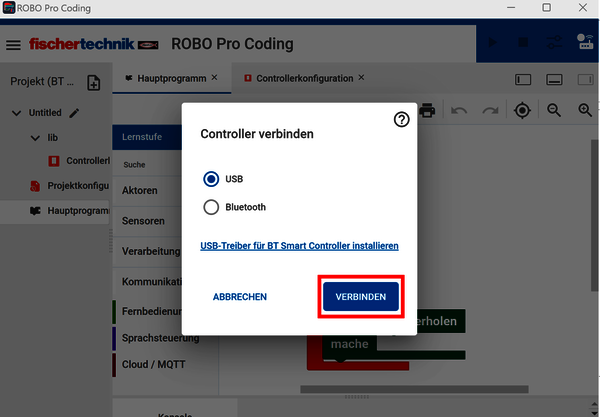This screenshot has width=600, height=417.
Task: Click the VERBINDEN button
Action: [x=361, y=296]
